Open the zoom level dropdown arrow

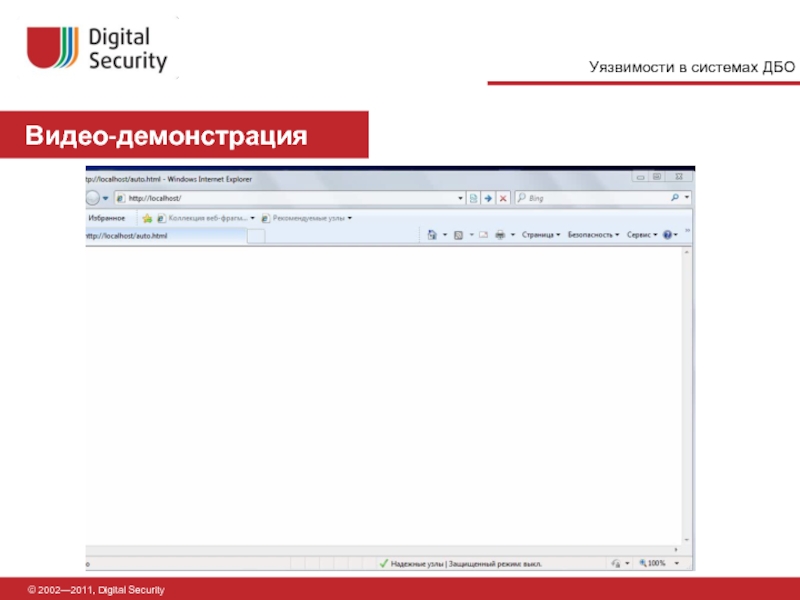[677, 563]
